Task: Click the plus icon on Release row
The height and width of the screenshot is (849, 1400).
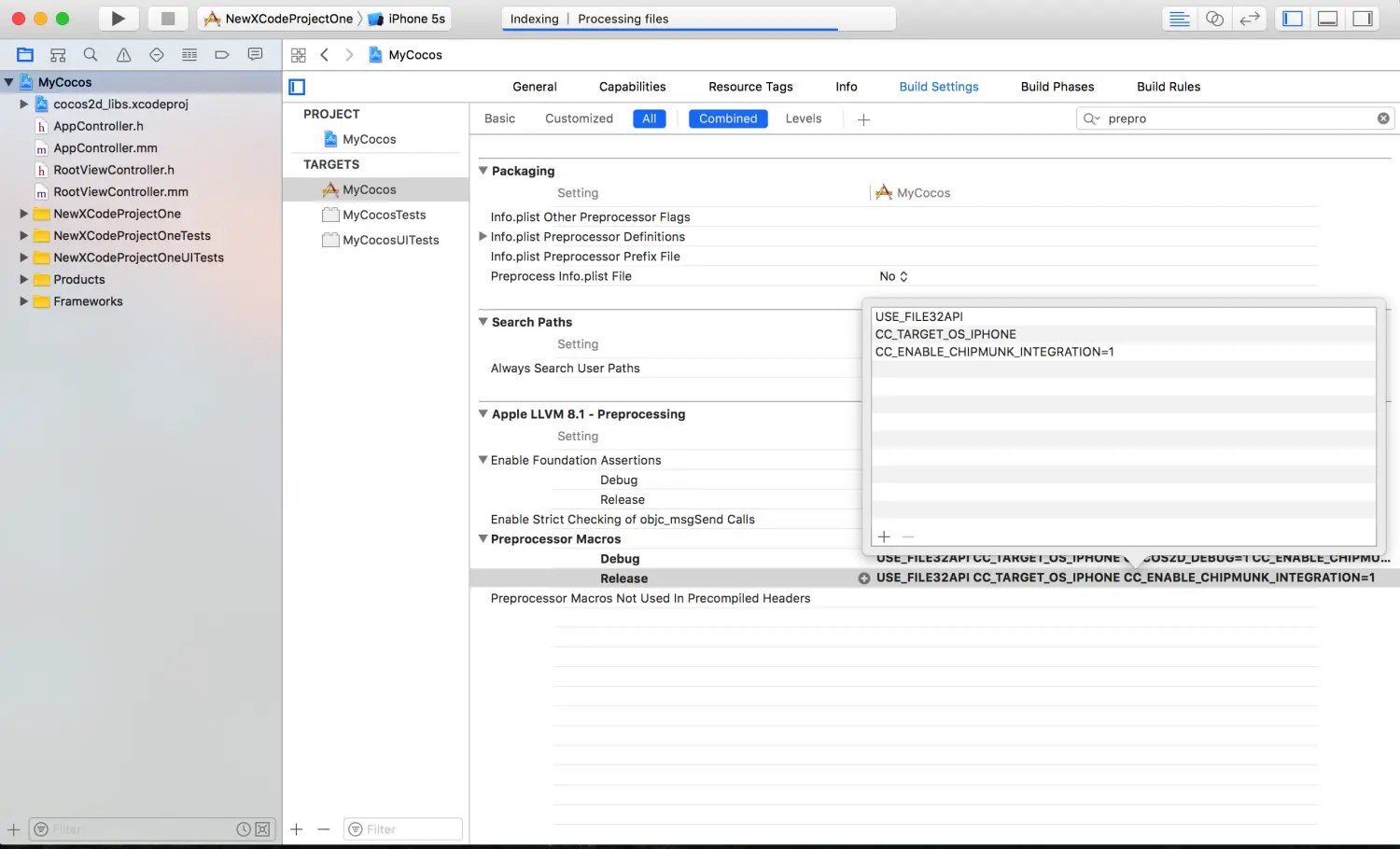Action: coord(864,578)
